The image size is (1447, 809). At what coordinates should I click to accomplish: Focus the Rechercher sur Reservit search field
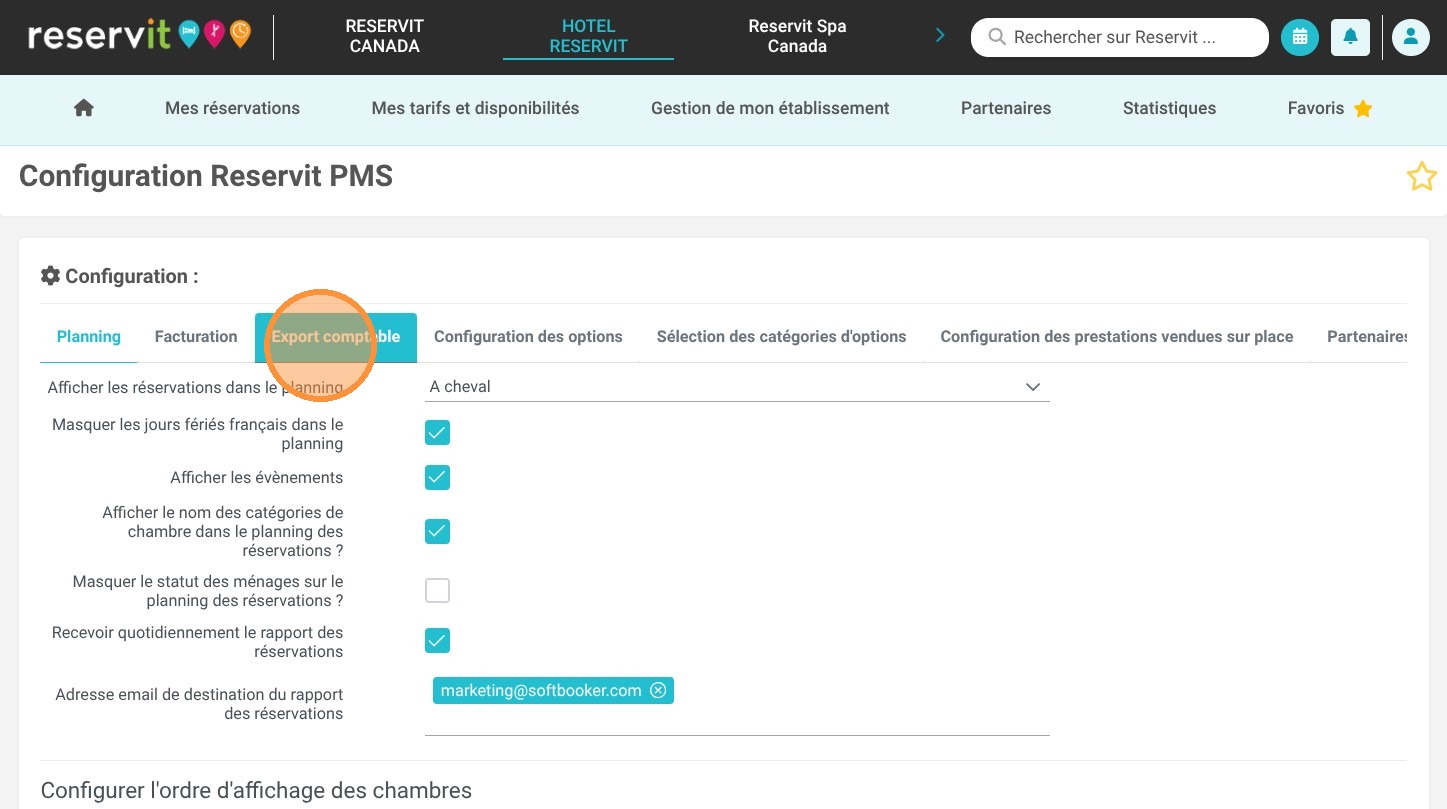tap(1119, 37)
